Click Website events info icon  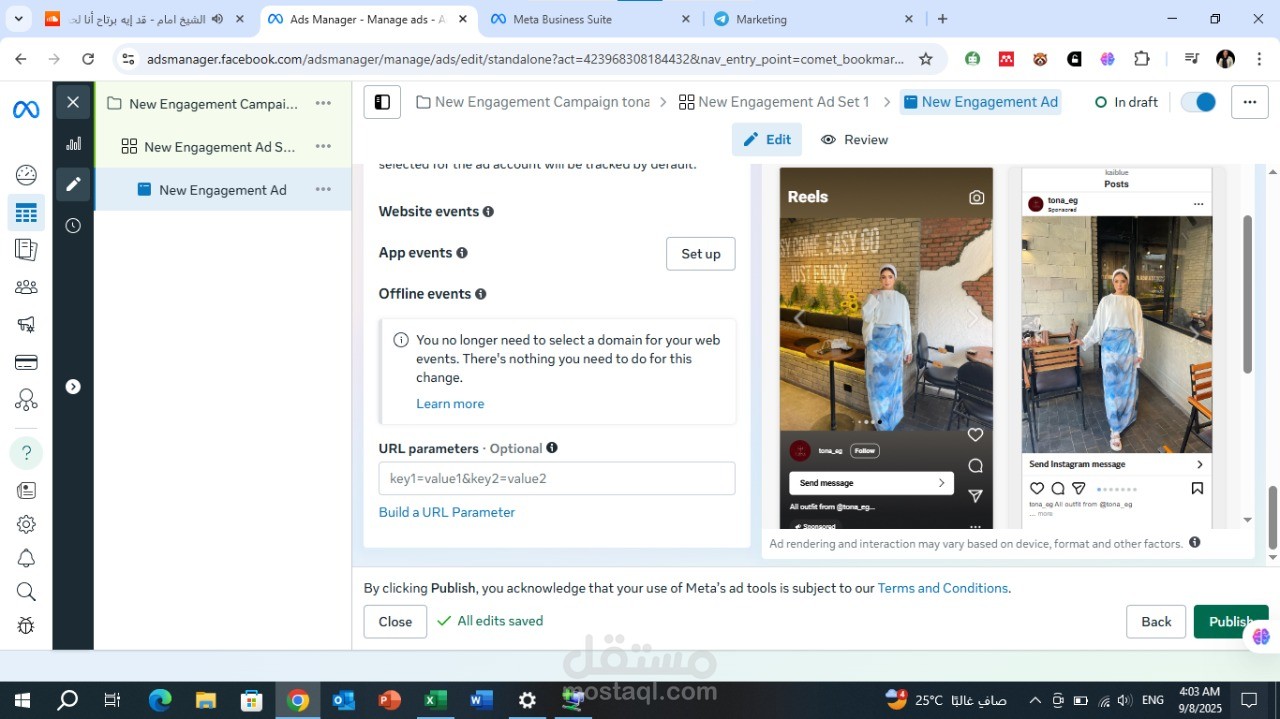coord(488,212)
